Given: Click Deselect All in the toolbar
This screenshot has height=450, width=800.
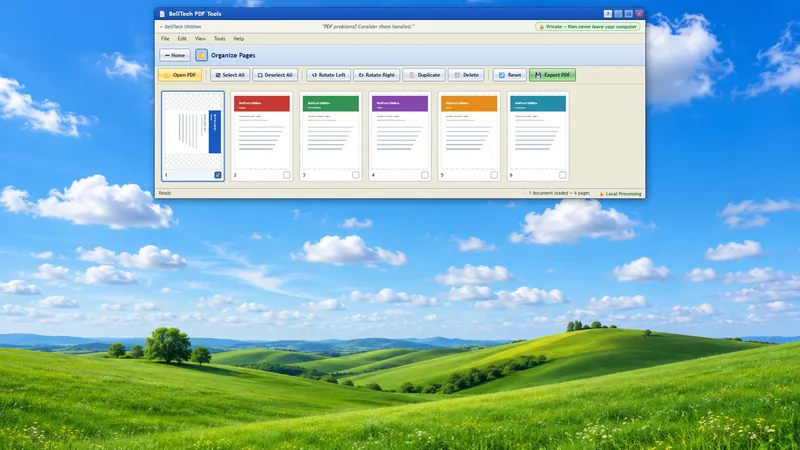Looking at the screenshot, I should click(x=275, y=75).
